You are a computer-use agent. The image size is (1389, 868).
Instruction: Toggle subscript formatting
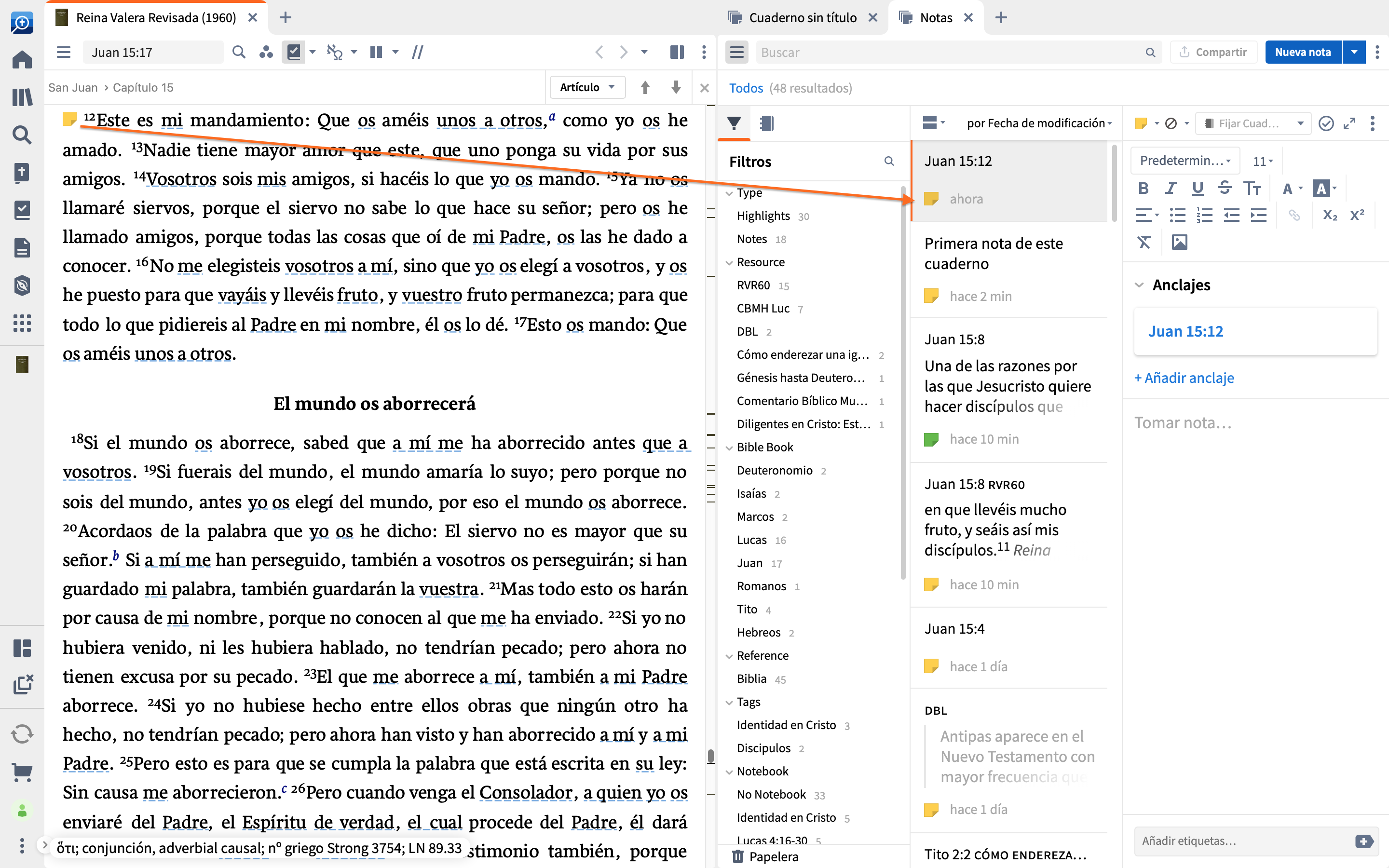(x=1330, y=215)
